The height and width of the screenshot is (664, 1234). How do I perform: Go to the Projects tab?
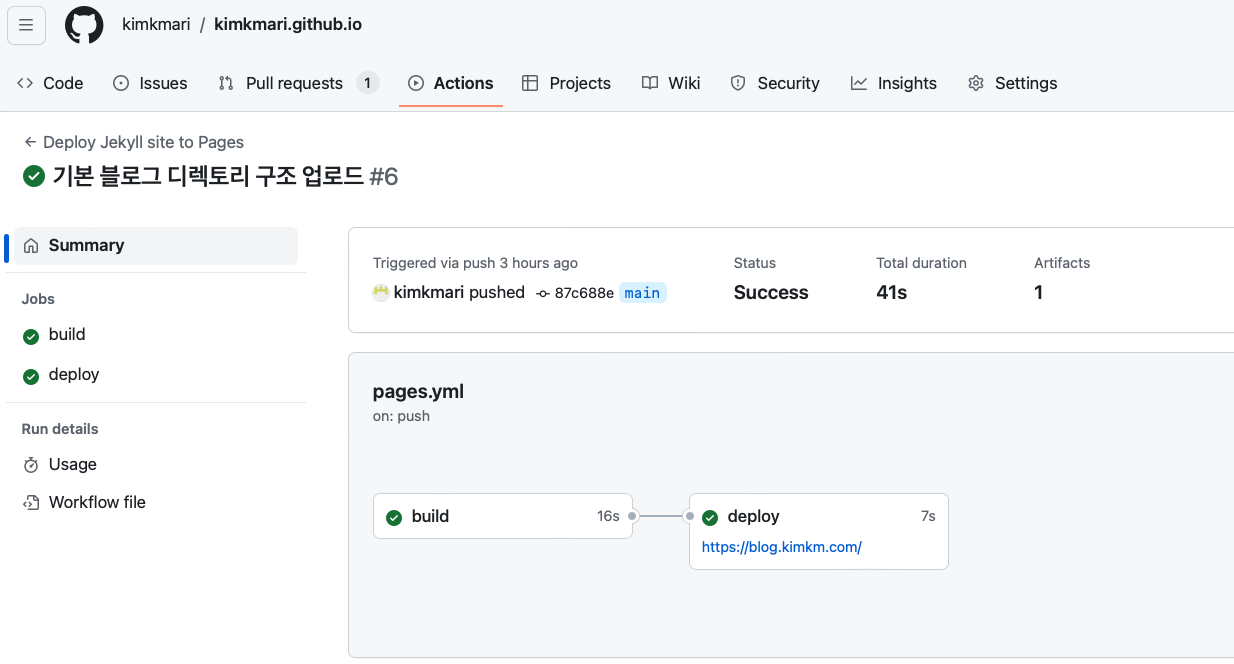click(566, 83)
